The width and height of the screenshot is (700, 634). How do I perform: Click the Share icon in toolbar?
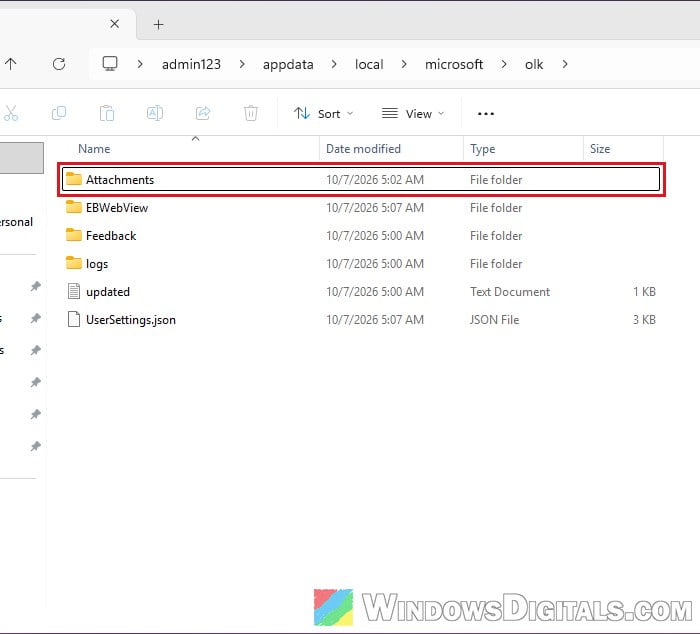203,113
